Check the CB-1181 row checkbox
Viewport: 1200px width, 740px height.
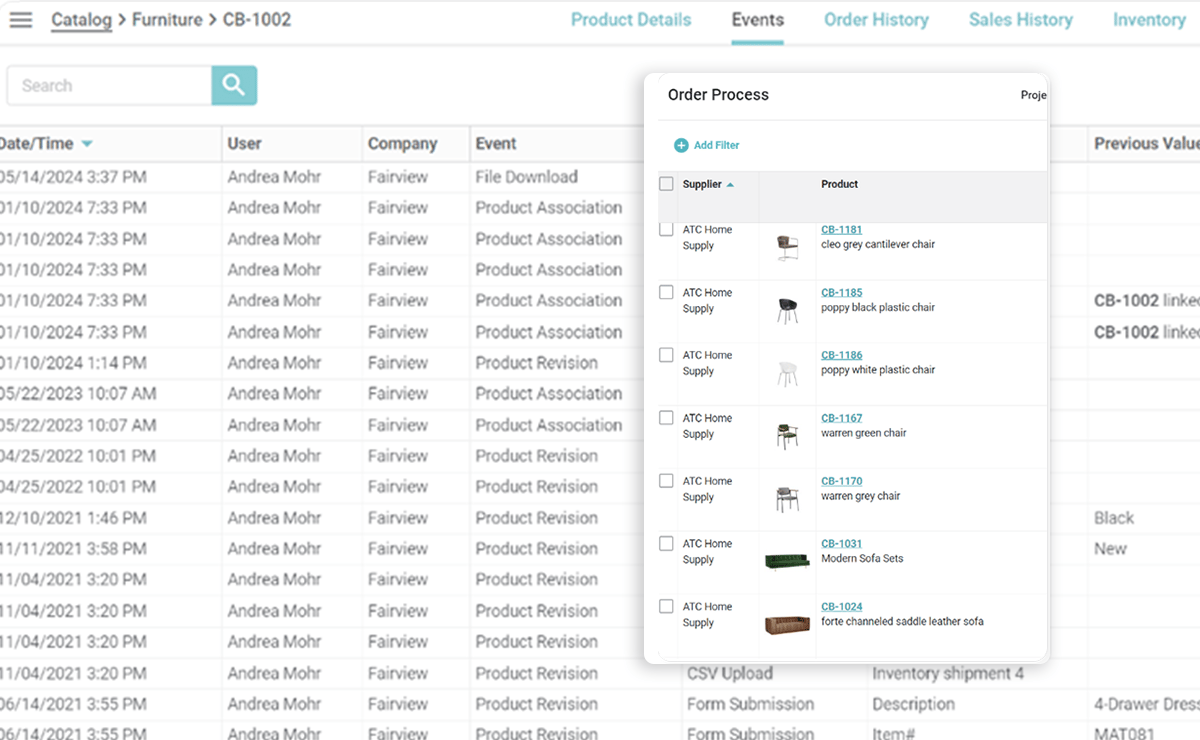[666, 229]
